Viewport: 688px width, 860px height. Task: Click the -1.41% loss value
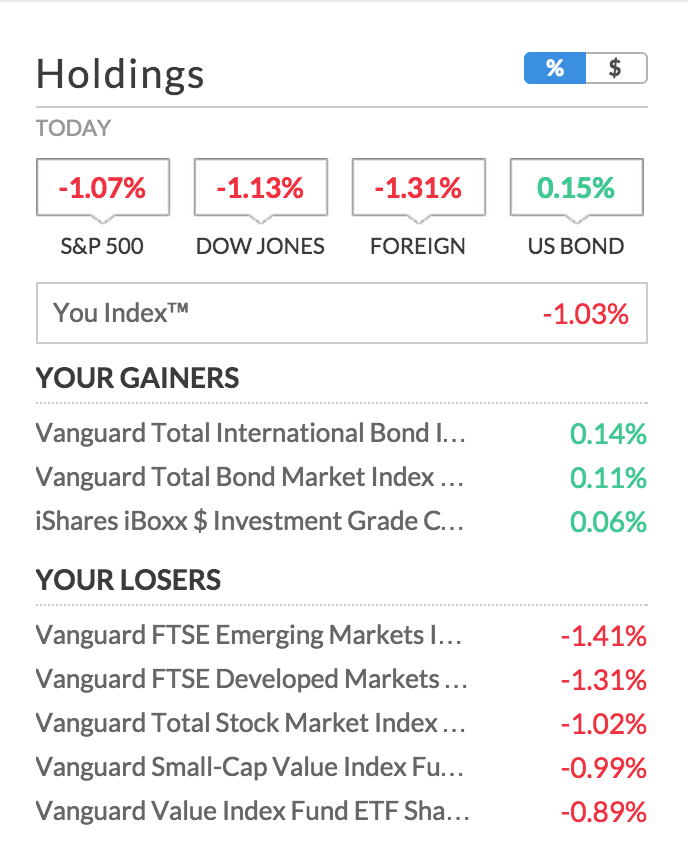(x=603, y=635)
